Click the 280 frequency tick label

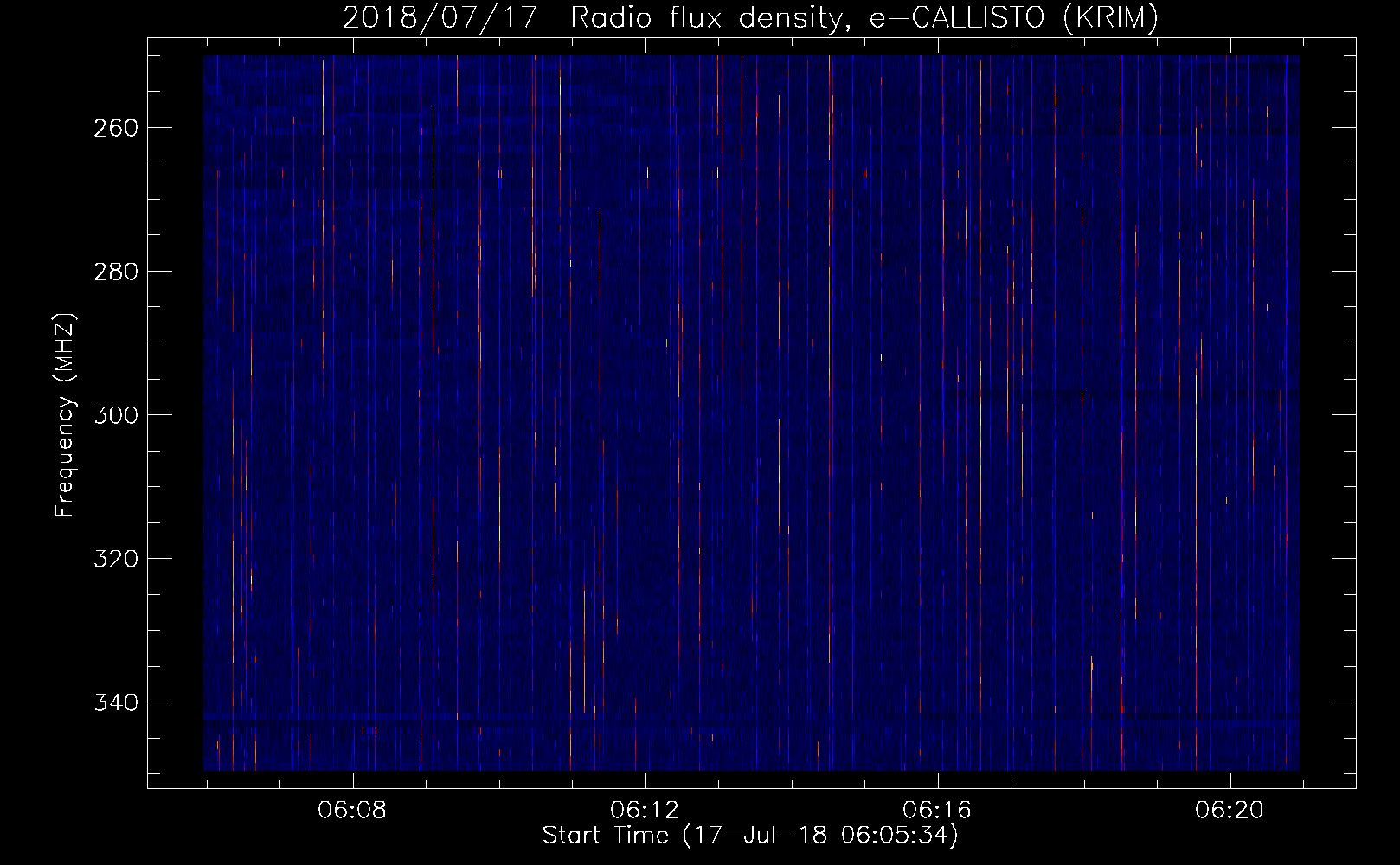coord(115,272)
